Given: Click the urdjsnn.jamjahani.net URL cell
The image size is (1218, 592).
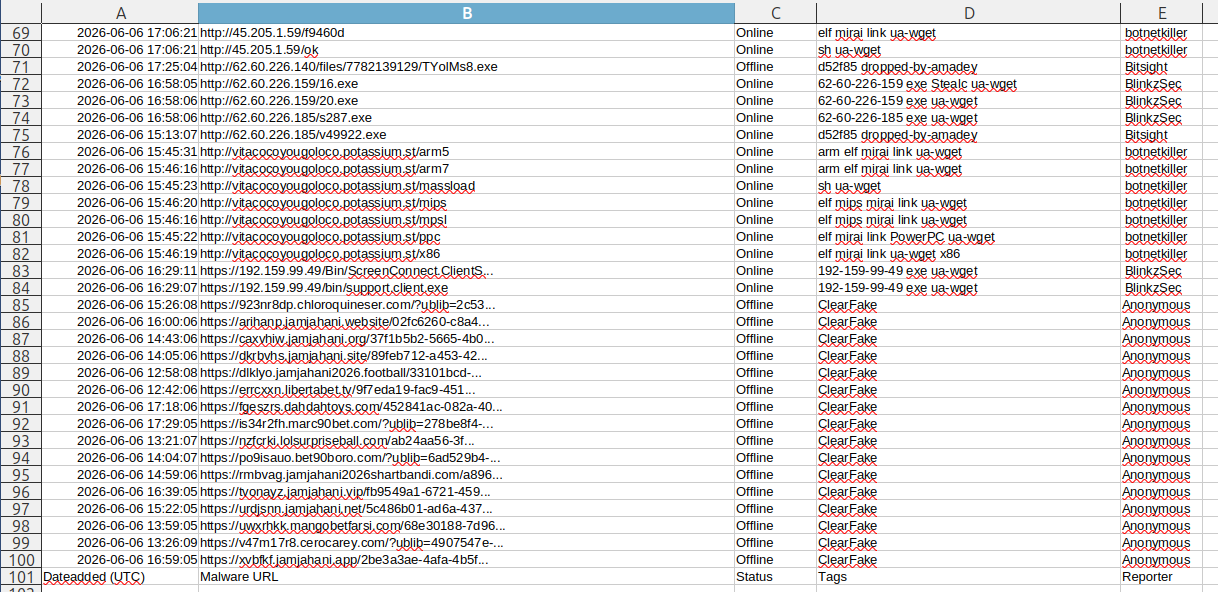Looking at the screenshot, I should click(466, 509).
